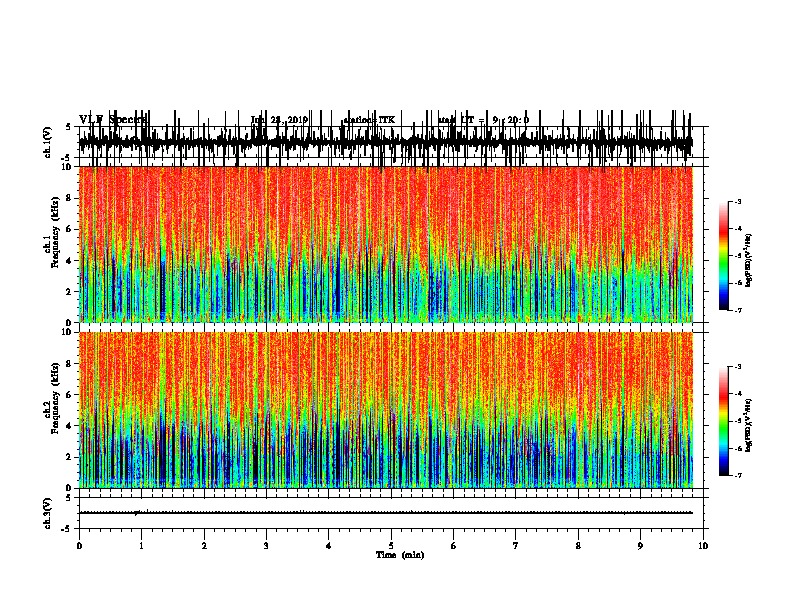Viewport: 792px width, 612px height.
Task: Click the time axis tick label "7"
Action: (516, 546)
